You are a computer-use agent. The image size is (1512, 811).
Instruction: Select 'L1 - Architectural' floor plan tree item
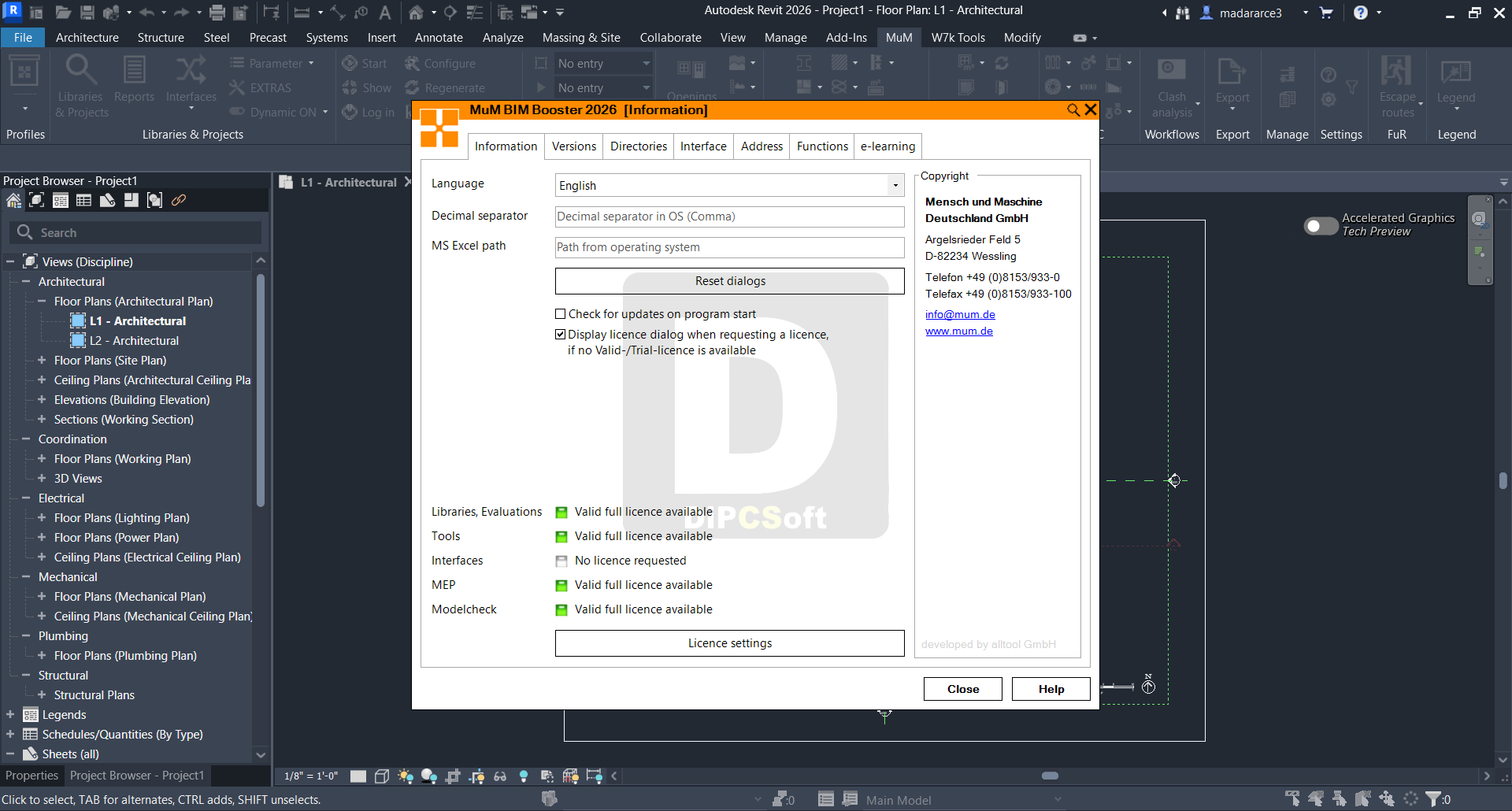(x=137, y=320)
